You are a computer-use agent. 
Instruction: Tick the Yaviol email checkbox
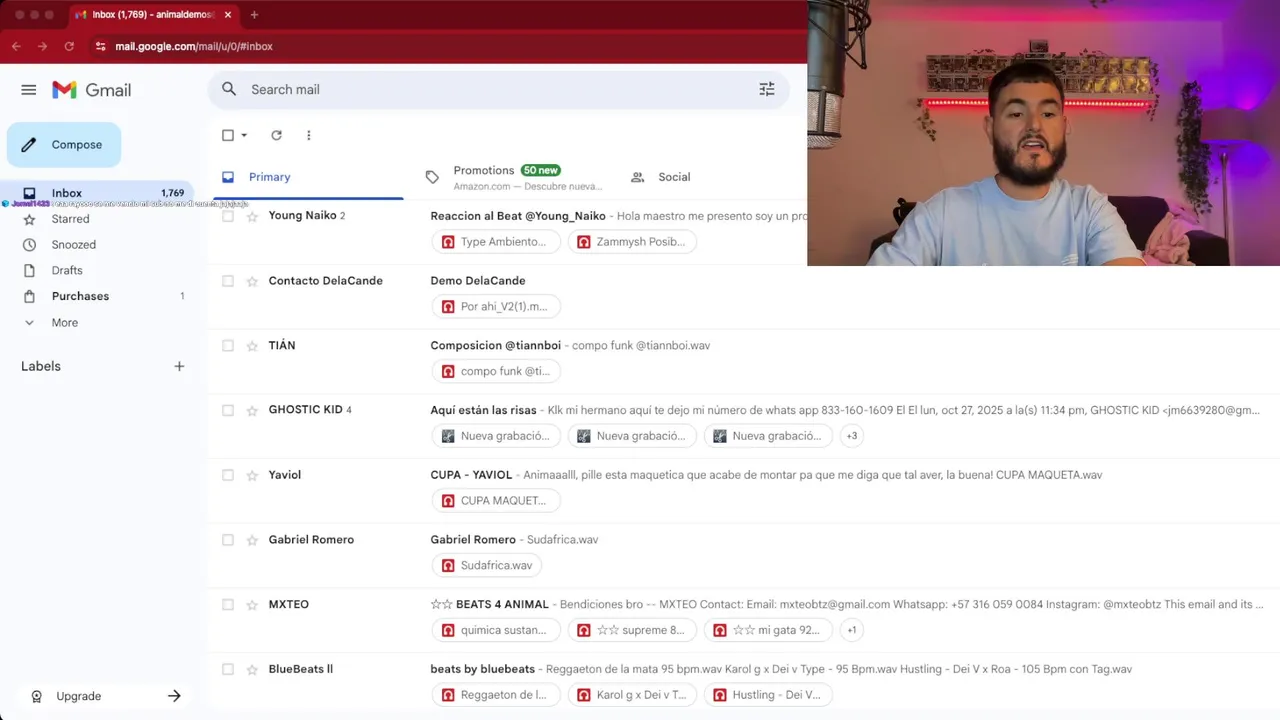[228, 475]
